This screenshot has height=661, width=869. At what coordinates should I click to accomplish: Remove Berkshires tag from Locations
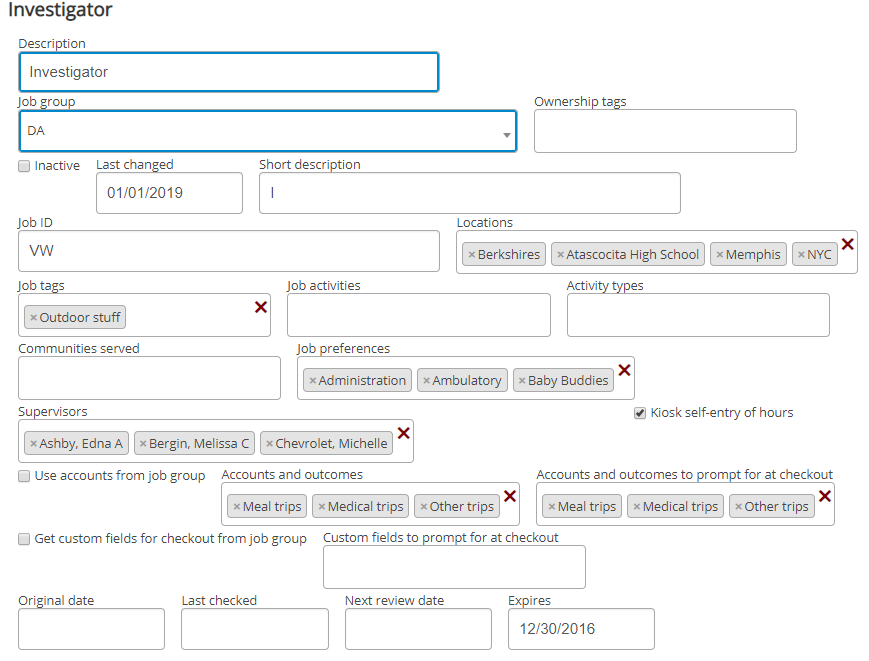[x=472, y=255]
